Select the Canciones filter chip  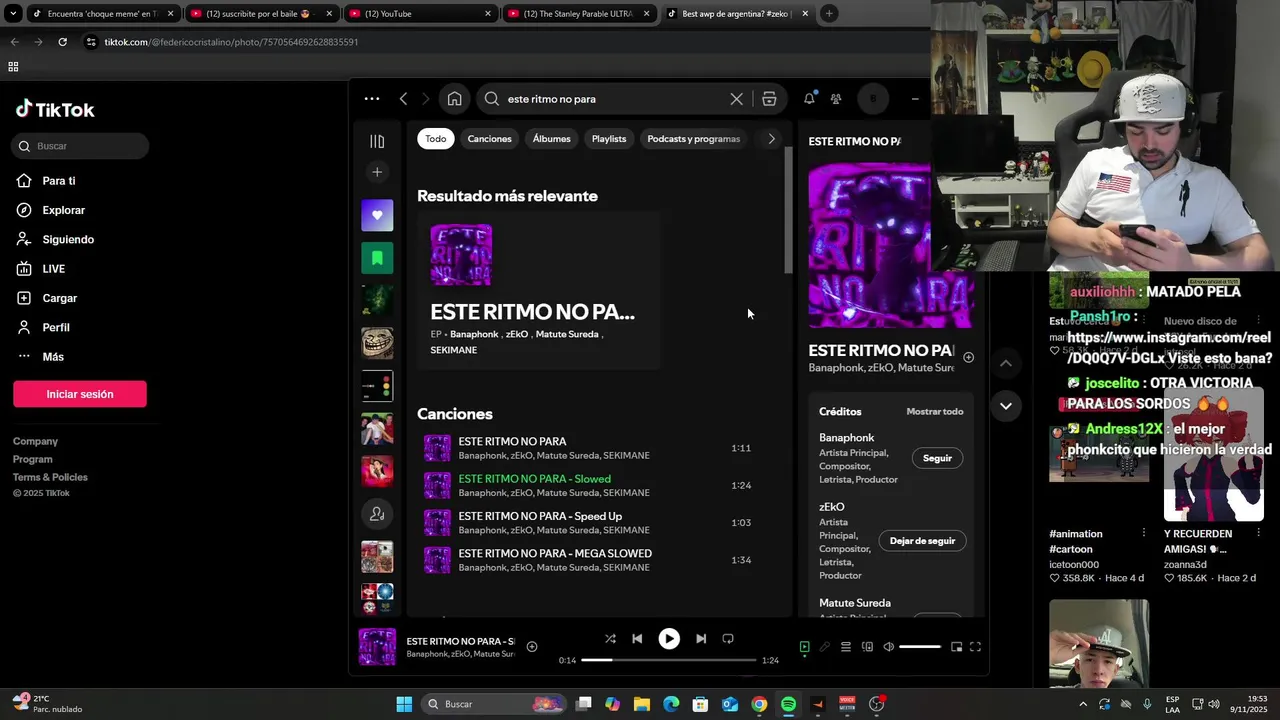(x=489, y=139)
